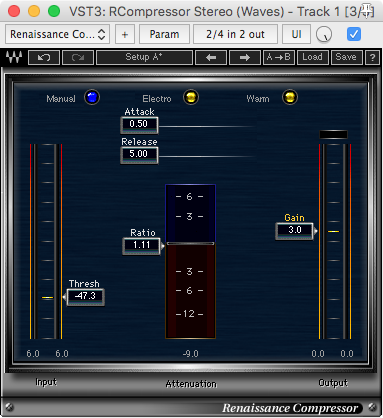Open the Renaissance Co... preset dropdown
Image resolution: width=383 pixels, height=418 pixels.
click(58, 34)
